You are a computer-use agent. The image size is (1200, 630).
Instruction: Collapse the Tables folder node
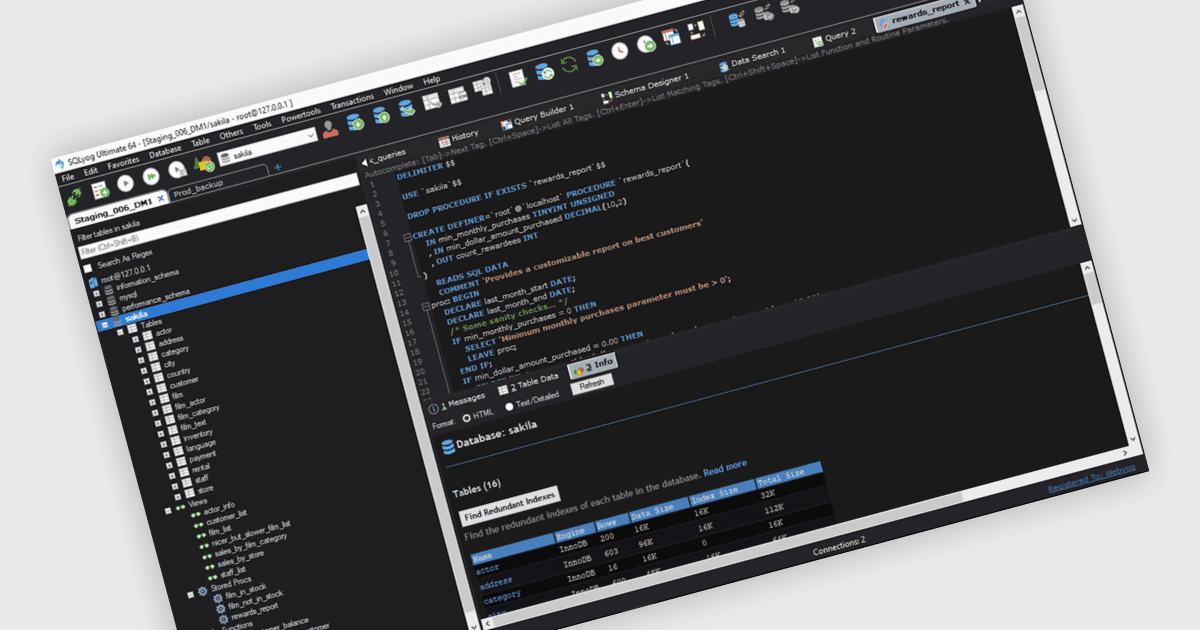pos(121,333)
